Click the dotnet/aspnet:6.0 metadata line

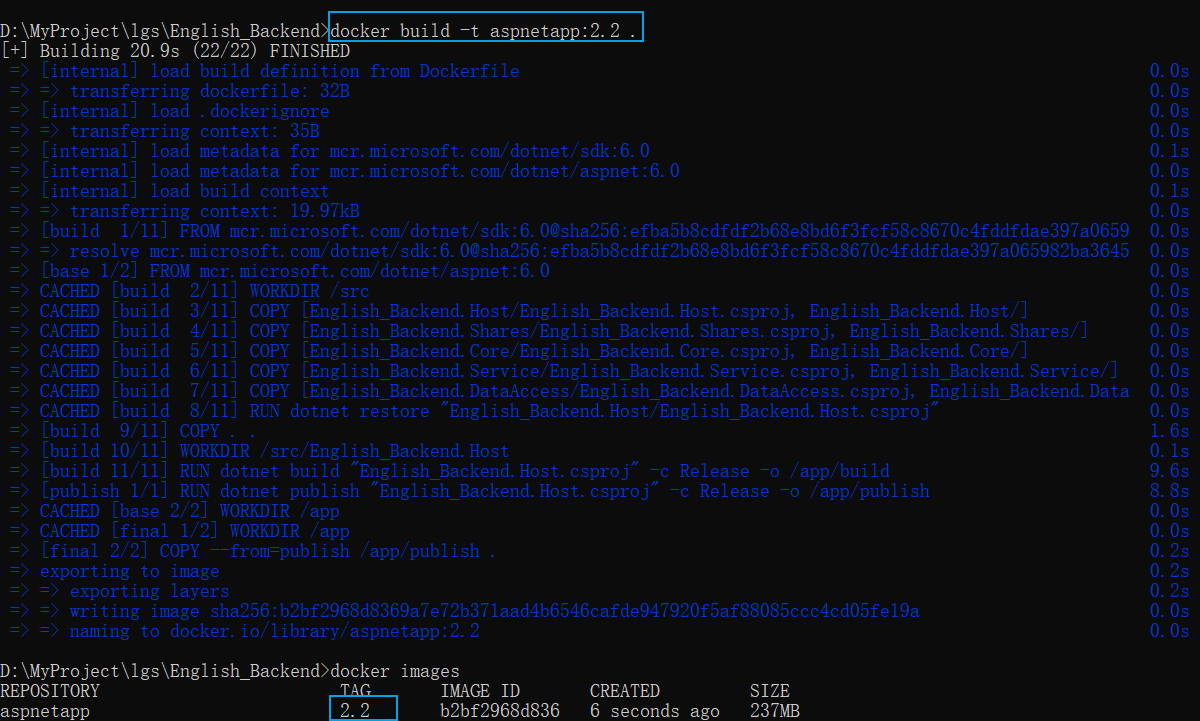[359, 171]
